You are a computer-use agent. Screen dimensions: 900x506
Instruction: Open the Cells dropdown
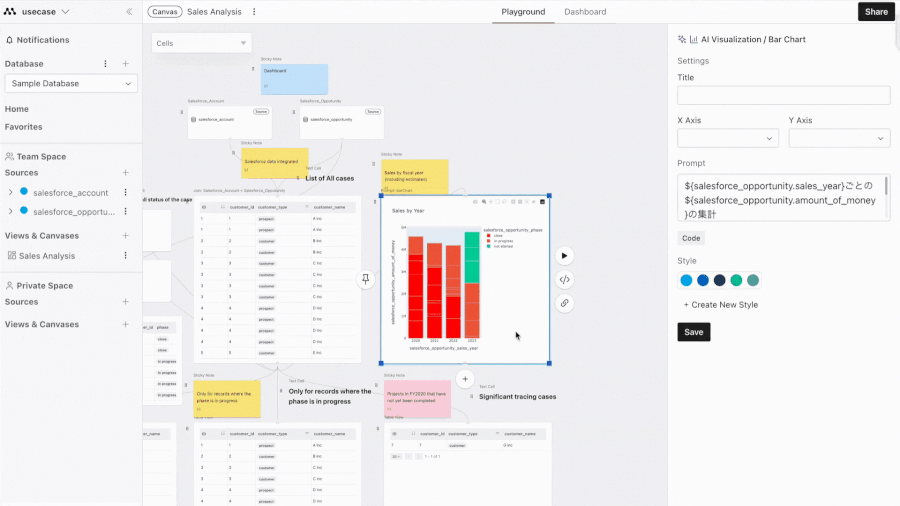[201, 43]
